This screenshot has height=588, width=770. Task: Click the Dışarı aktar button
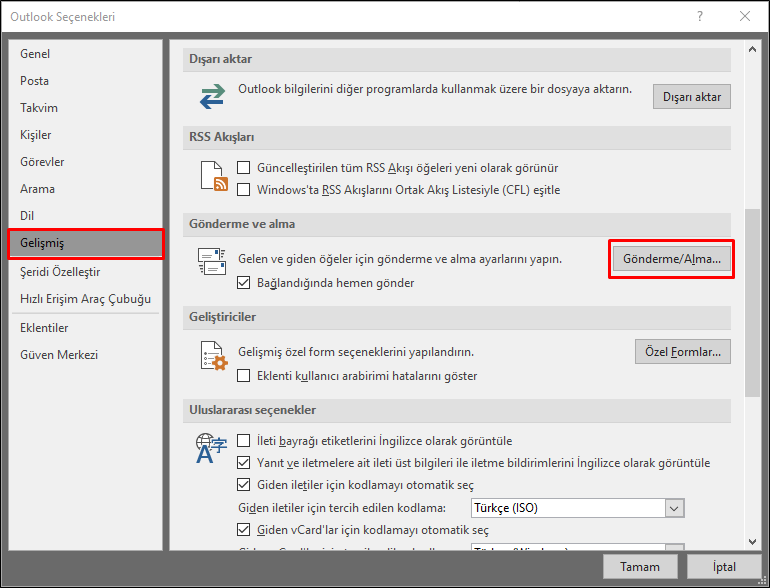691,97
